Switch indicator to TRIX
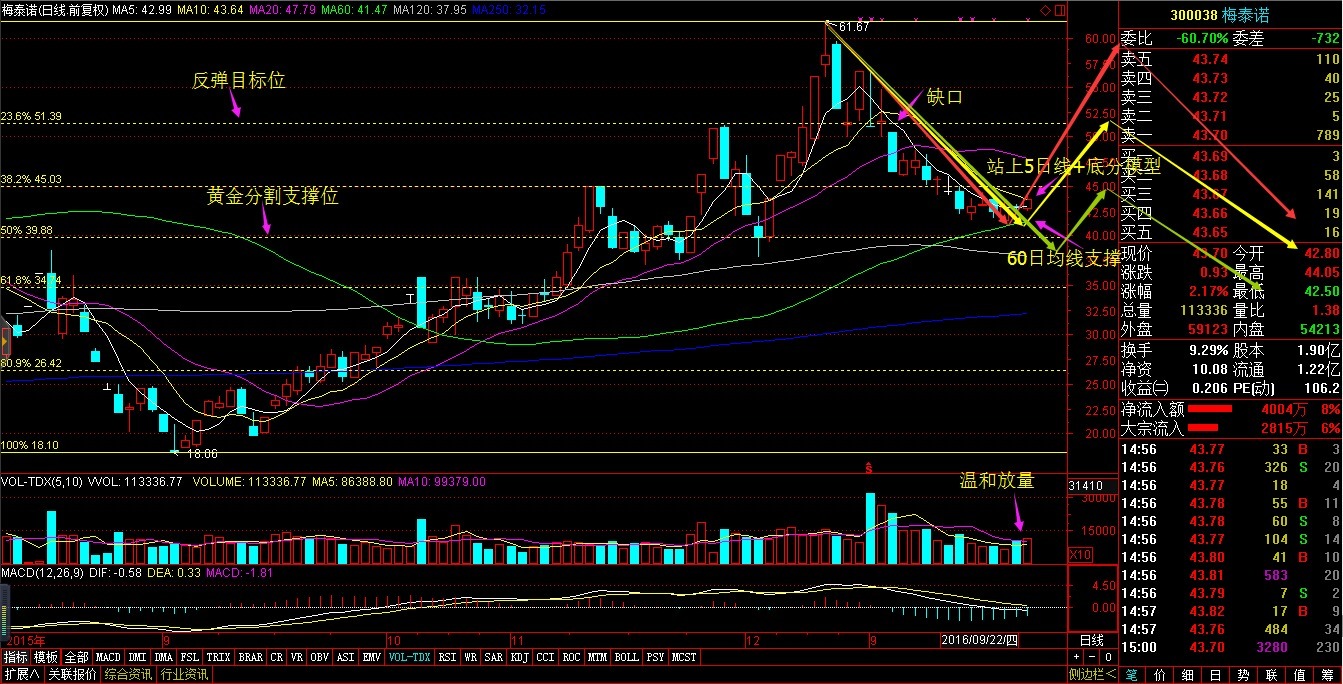 pyautogui.click(x=220, y=657)
